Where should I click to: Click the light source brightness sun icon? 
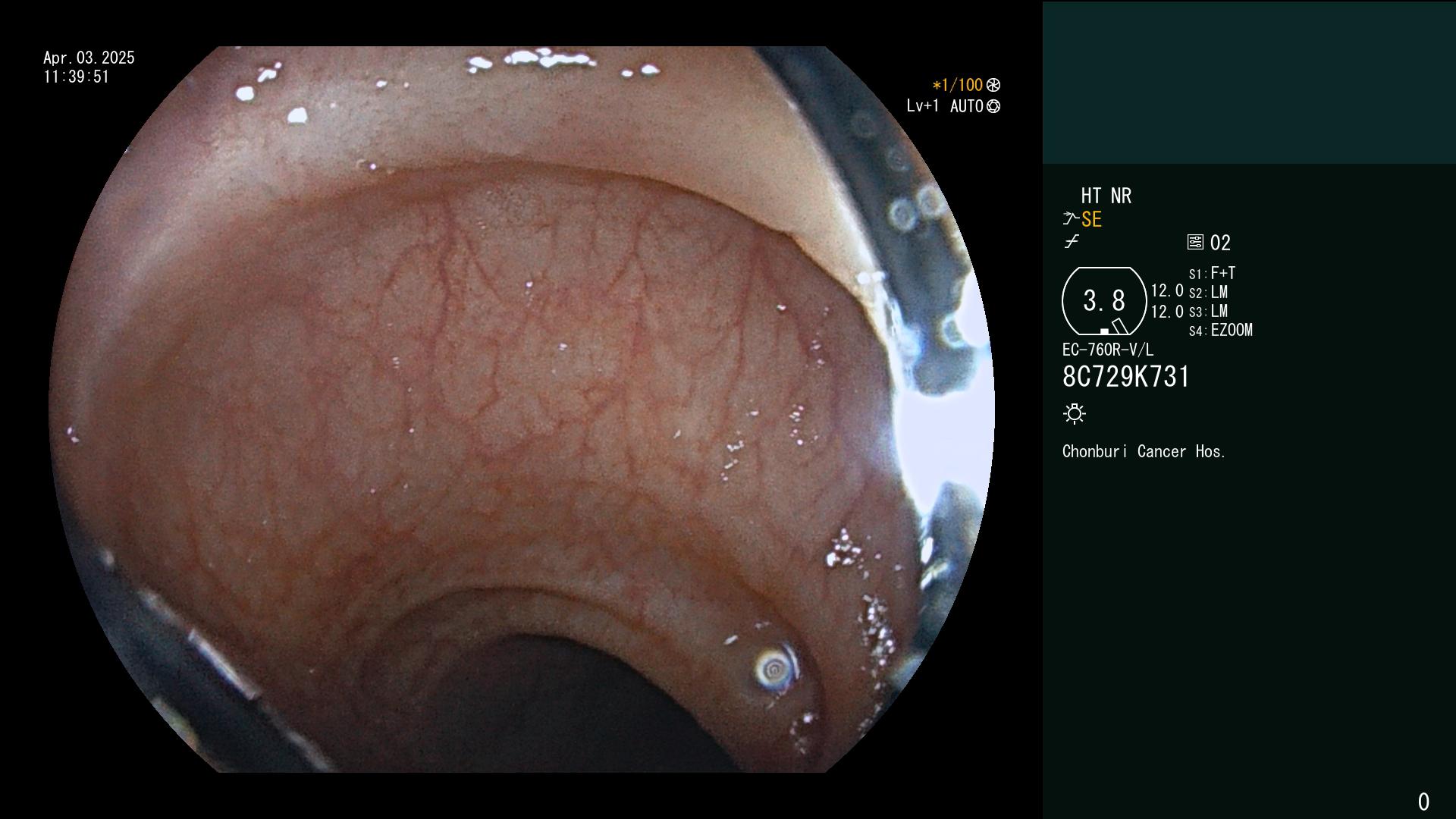1075,413
